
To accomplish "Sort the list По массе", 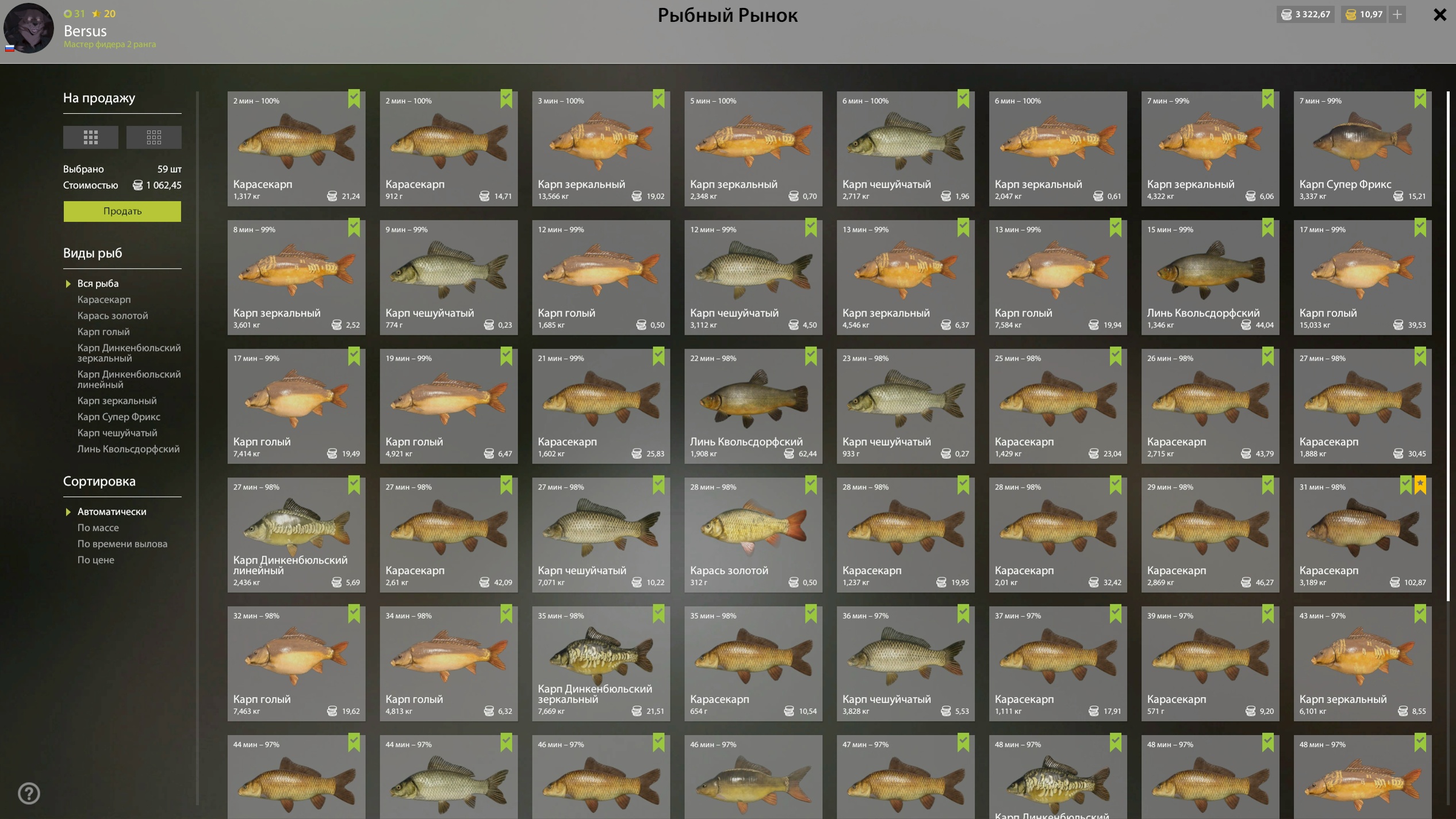I will pos(98,527).
